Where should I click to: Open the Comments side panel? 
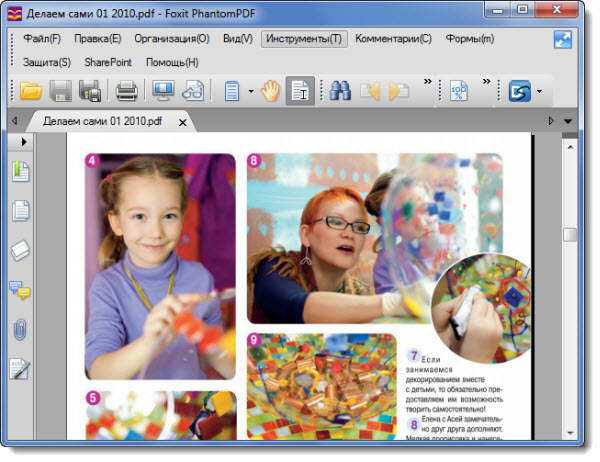20,290
